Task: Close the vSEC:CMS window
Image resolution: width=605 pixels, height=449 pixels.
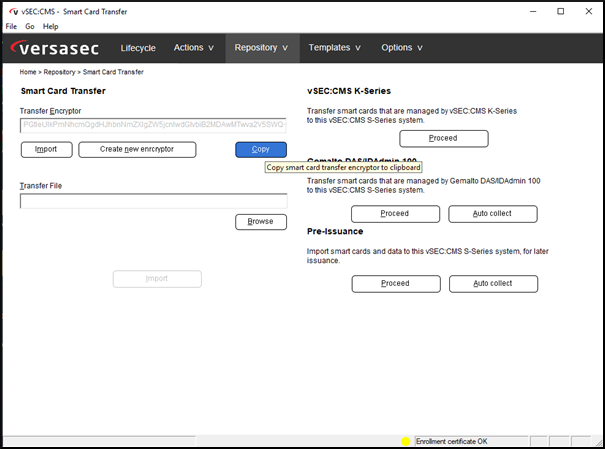Action: pos(588,11)
